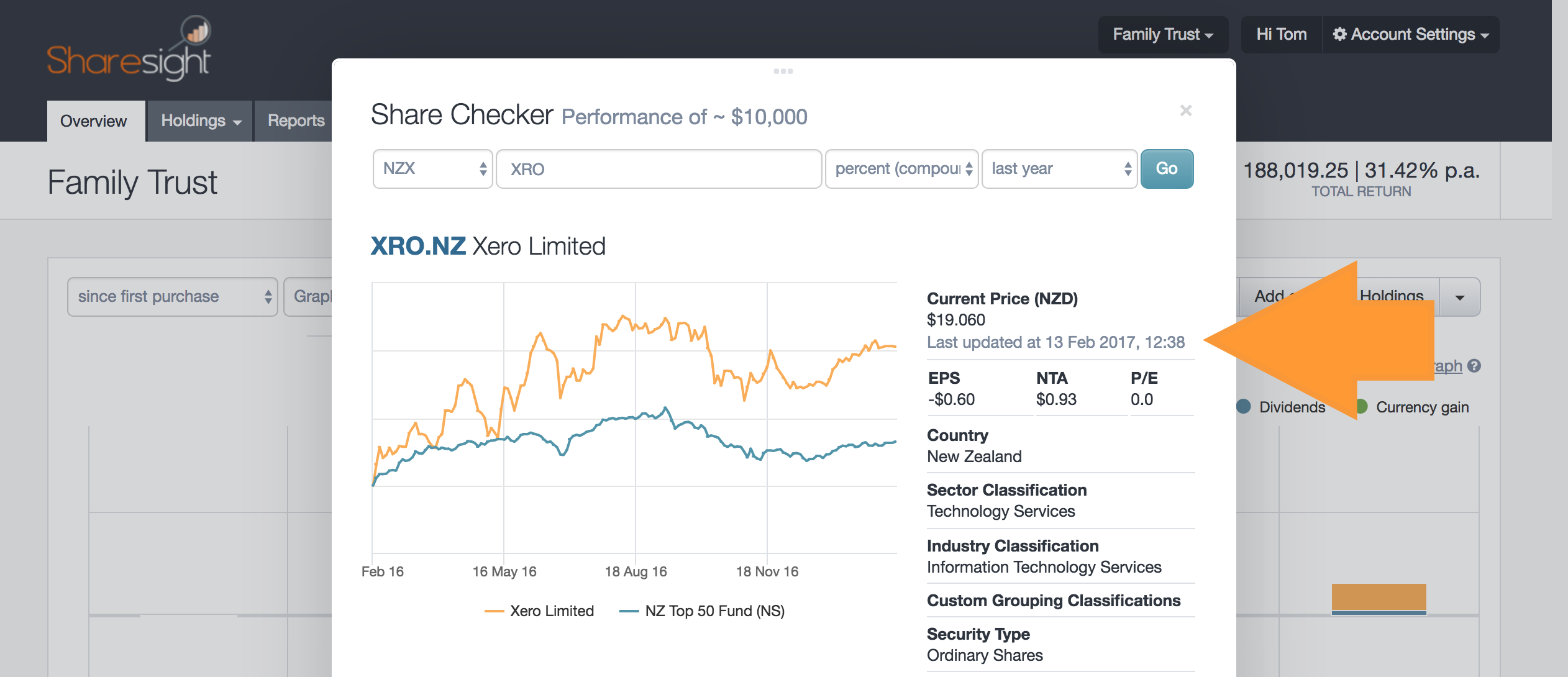The image size is (1568, 677).
Task: Open the since first purchase date selector
Action: pos(172,296)
